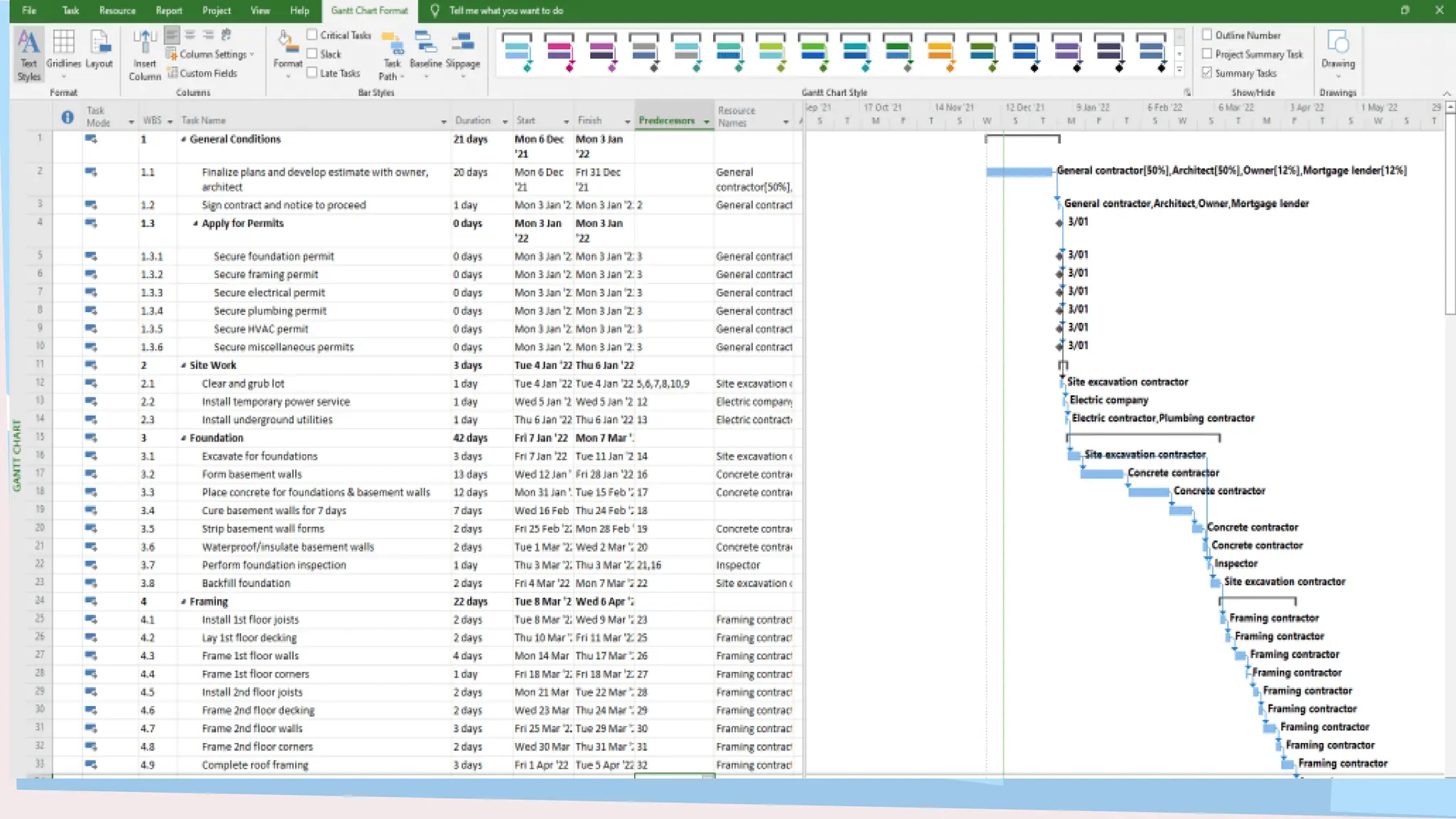The height and width of the screenshot is (819, 1456).
Task: Collapse the Foundation summary task
Action: click(183, 438)
